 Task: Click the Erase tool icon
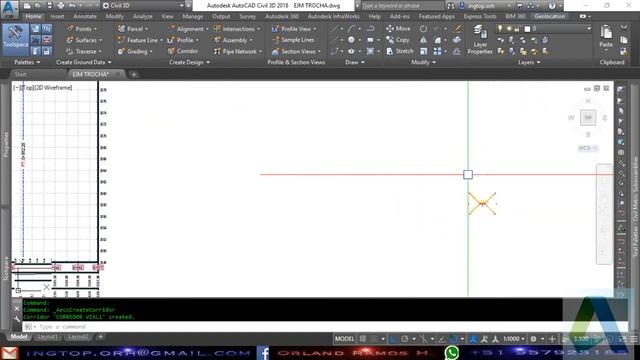tap(458, 29)
